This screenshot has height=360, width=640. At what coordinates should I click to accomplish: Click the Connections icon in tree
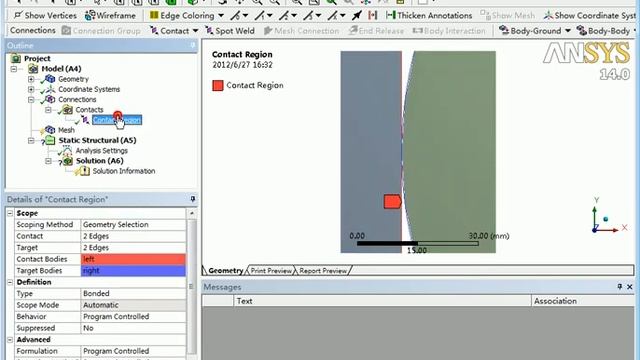point(50,99)
